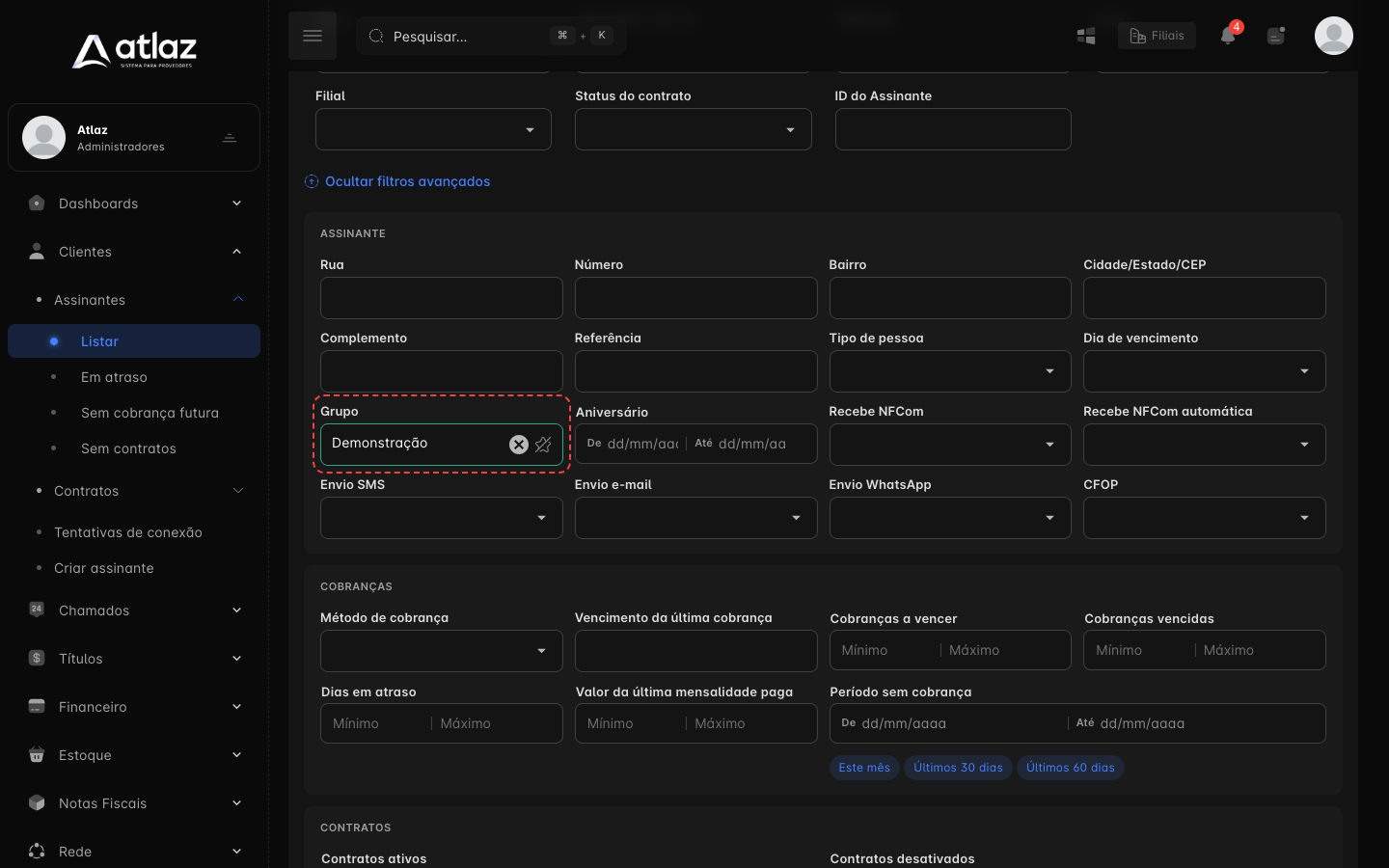Open the Envio WhatsApp dropdown
Viewport: 1389px width, 868px height.
point(950,518)
